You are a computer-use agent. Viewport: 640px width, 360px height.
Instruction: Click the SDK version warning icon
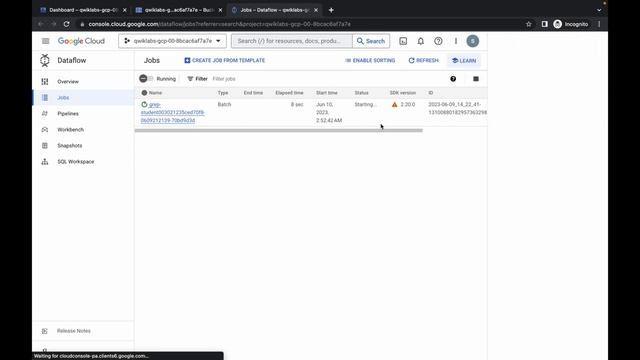tap(394, 104)
